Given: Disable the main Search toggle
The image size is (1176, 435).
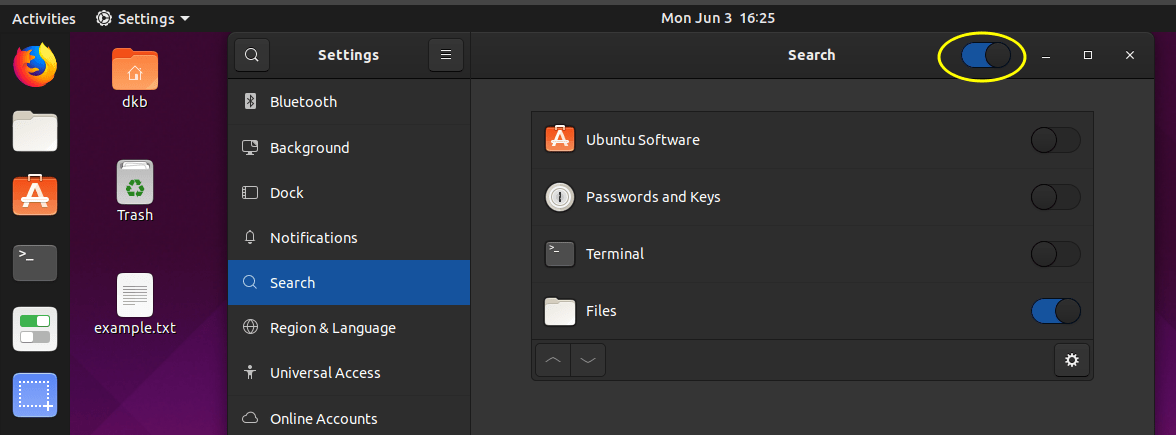Looking at the screenshot, I should [x=986, y=56].
